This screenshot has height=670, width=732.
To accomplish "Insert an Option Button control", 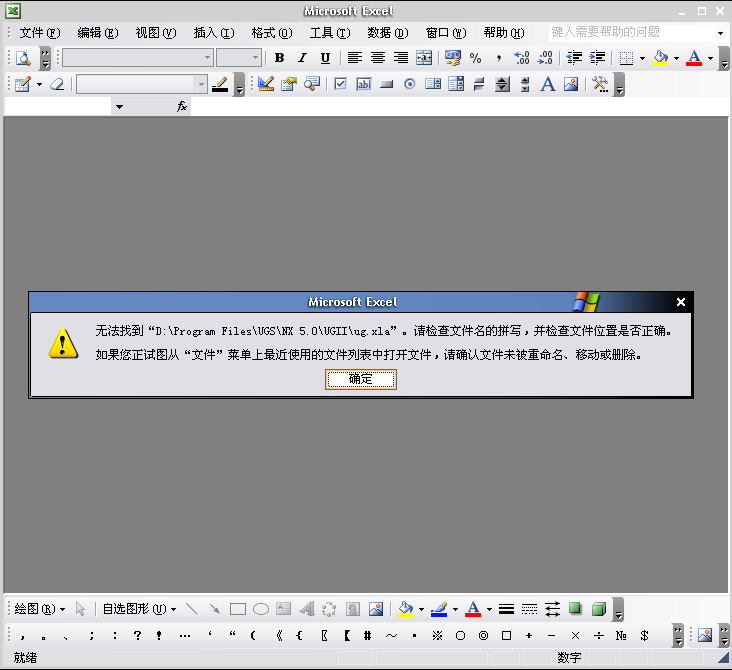I will pyautogui.click(x=409, y=85).
